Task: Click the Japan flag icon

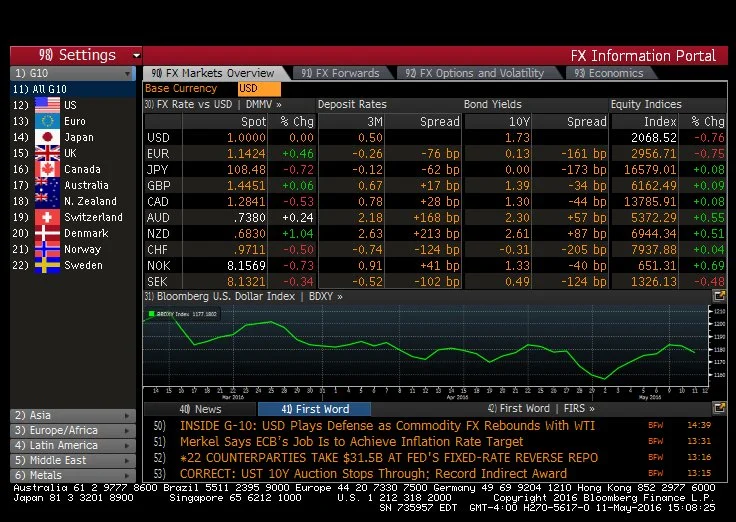Action: 47,137
